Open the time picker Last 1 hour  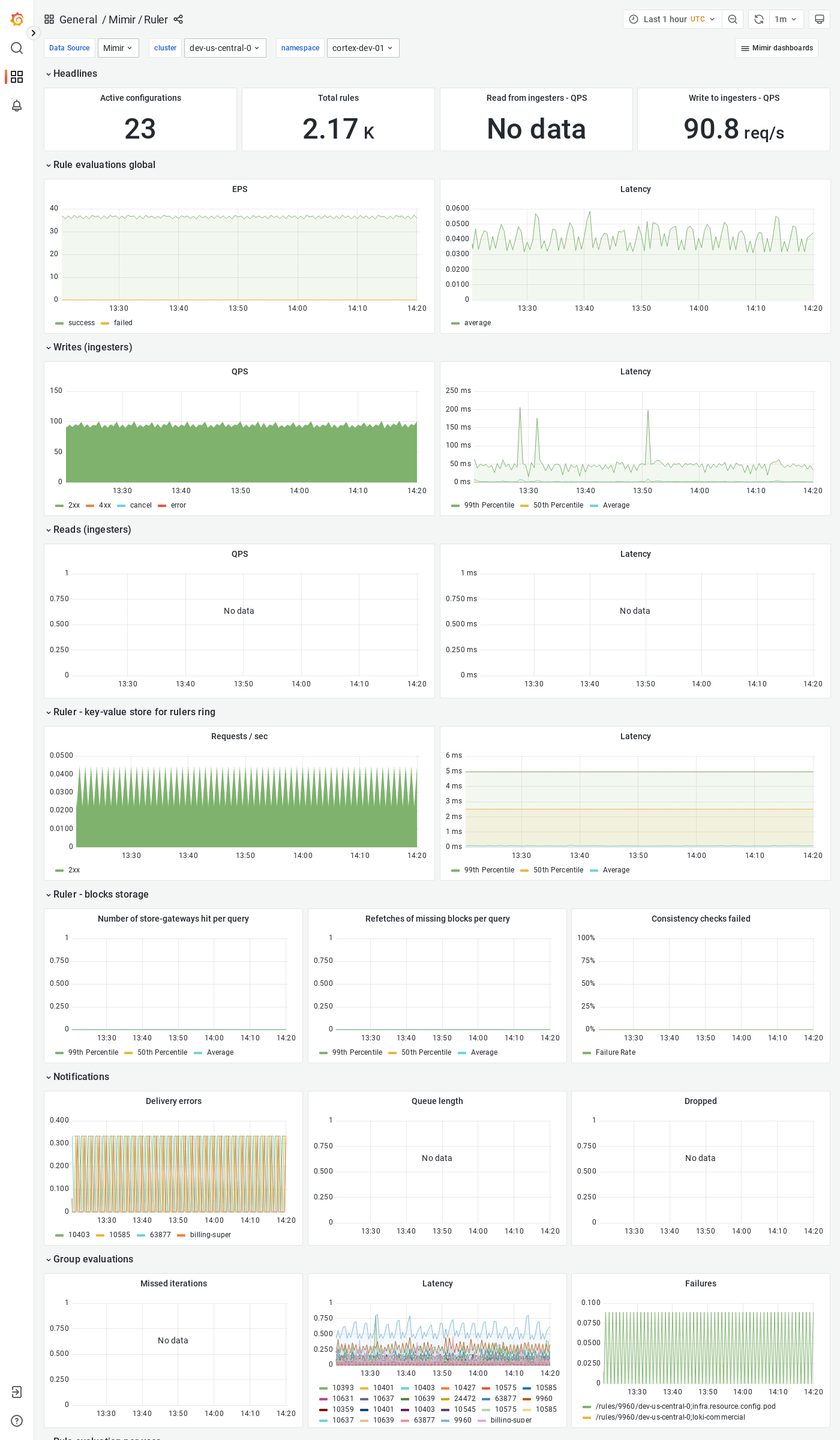click(x=672, y=19)
